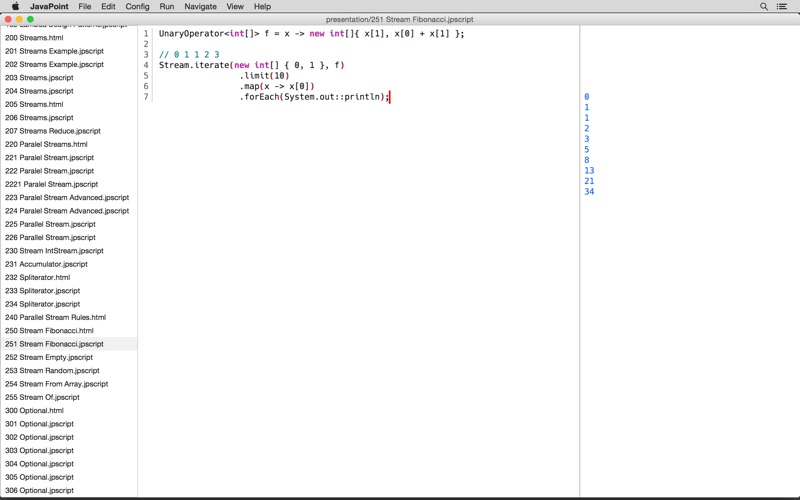Open the Edit menu
The height and width of the screenshot is (500, 800).
click(x=108, y=7)
